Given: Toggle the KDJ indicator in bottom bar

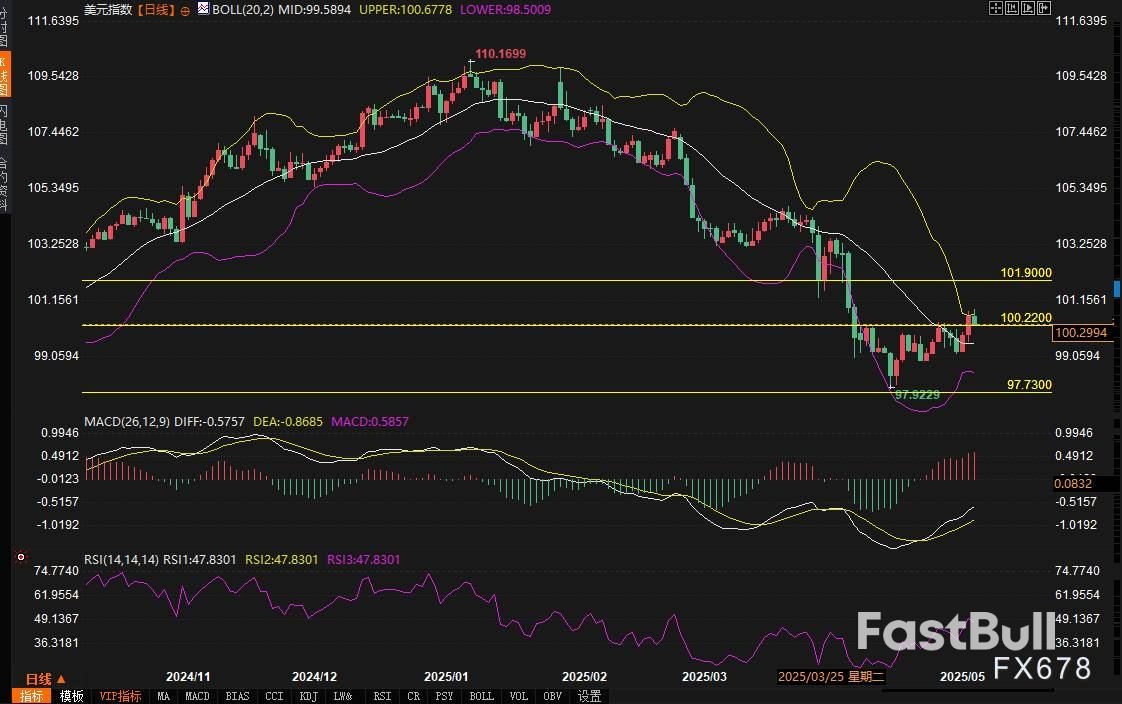Looking at the screenshot, I should [x=308, y=696].
